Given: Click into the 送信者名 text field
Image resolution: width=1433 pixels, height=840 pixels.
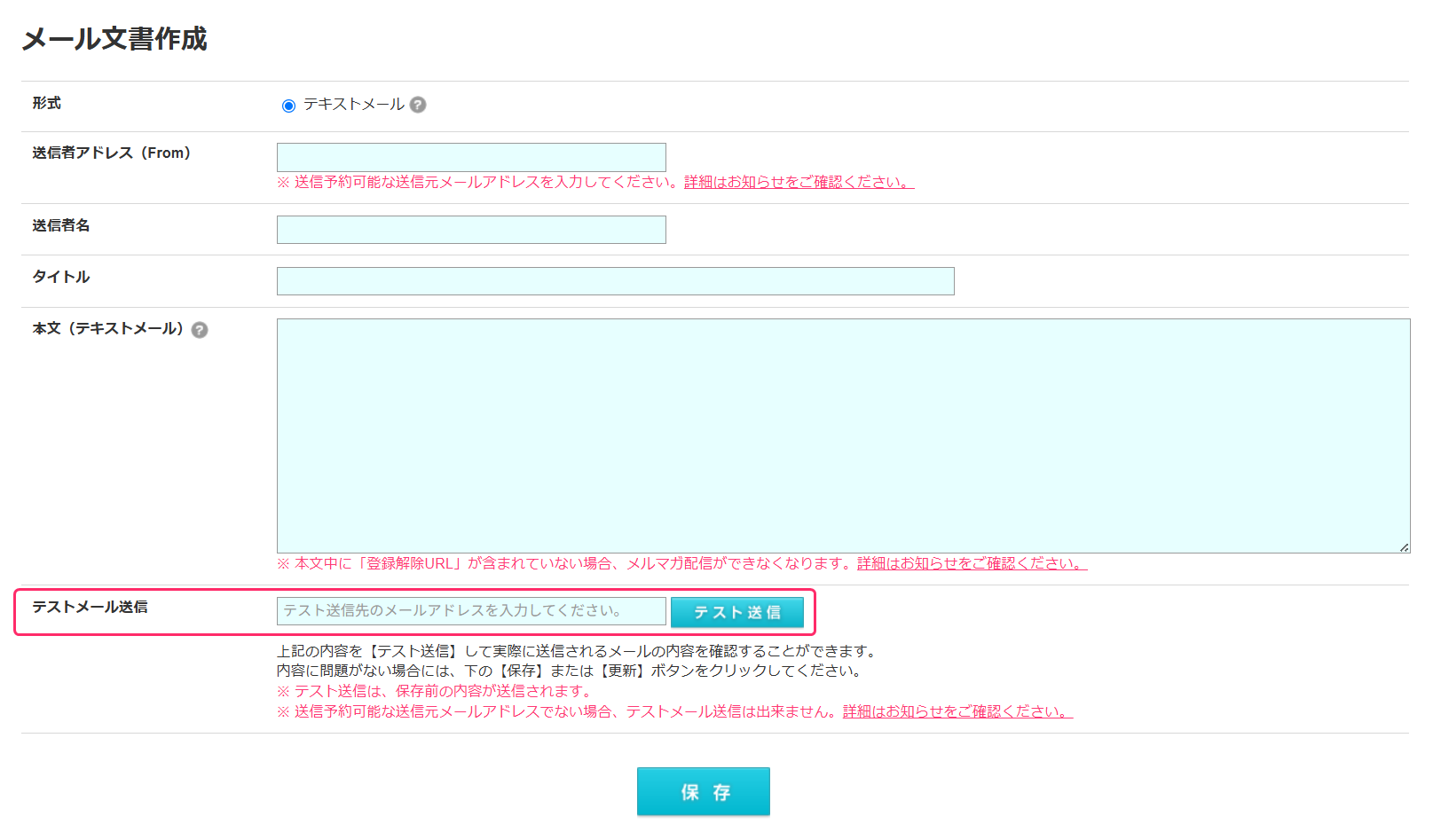Looking at the screenshot, I should 471,230.
